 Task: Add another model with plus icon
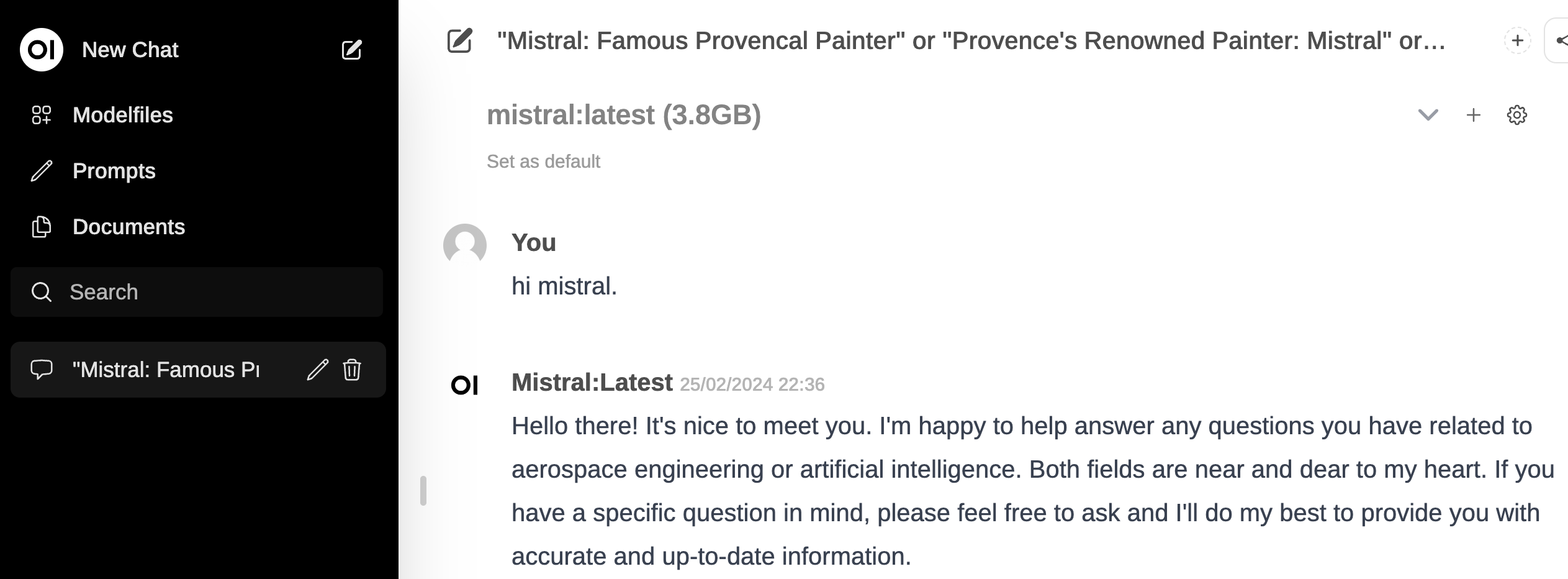tap(1473, 115)
